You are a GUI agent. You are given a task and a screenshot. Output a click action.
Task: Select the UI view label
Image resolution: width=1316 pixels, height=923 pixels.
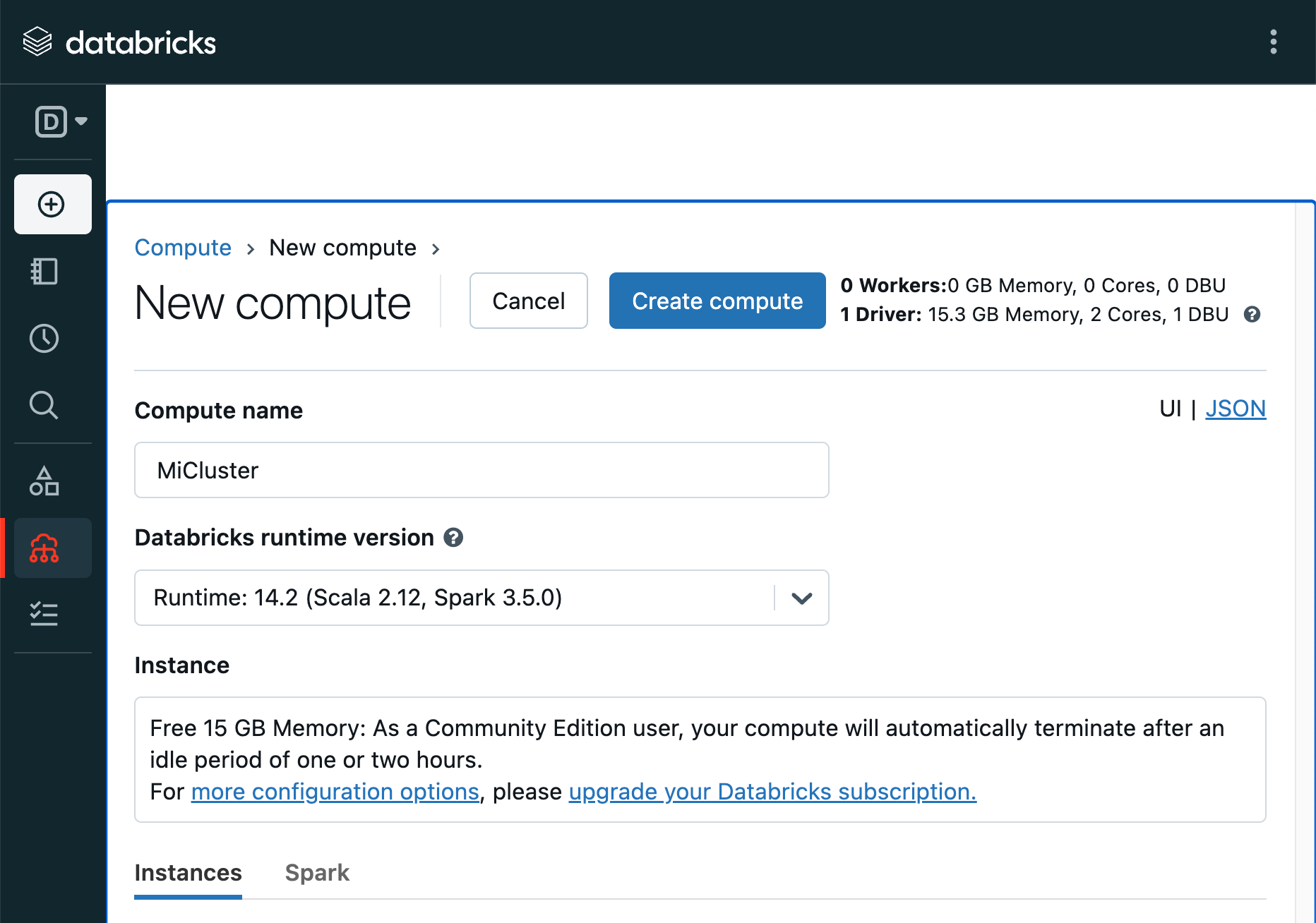(1170, 409)
